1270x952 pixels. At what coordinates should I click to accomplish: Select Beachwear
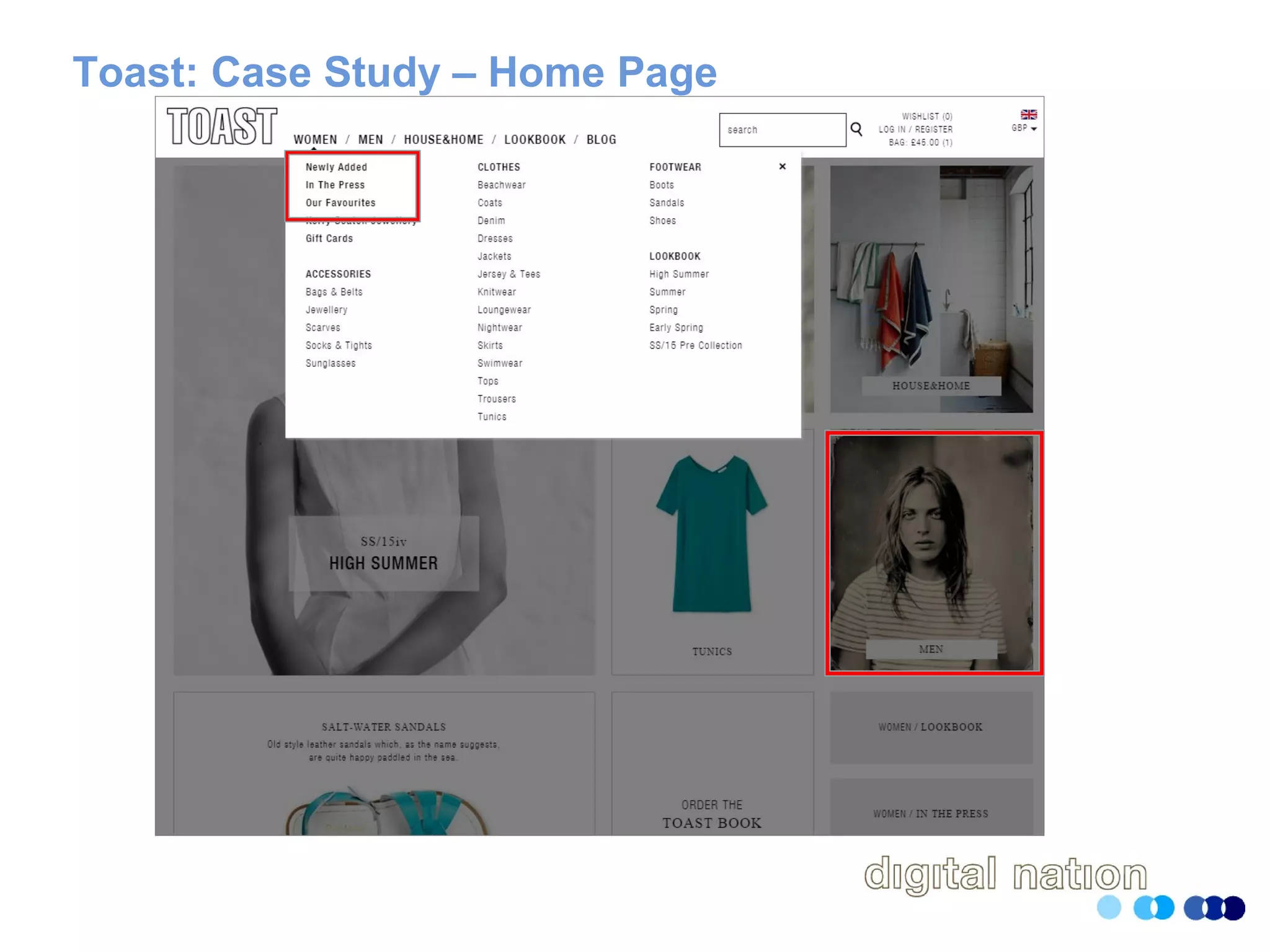point(501,185)
